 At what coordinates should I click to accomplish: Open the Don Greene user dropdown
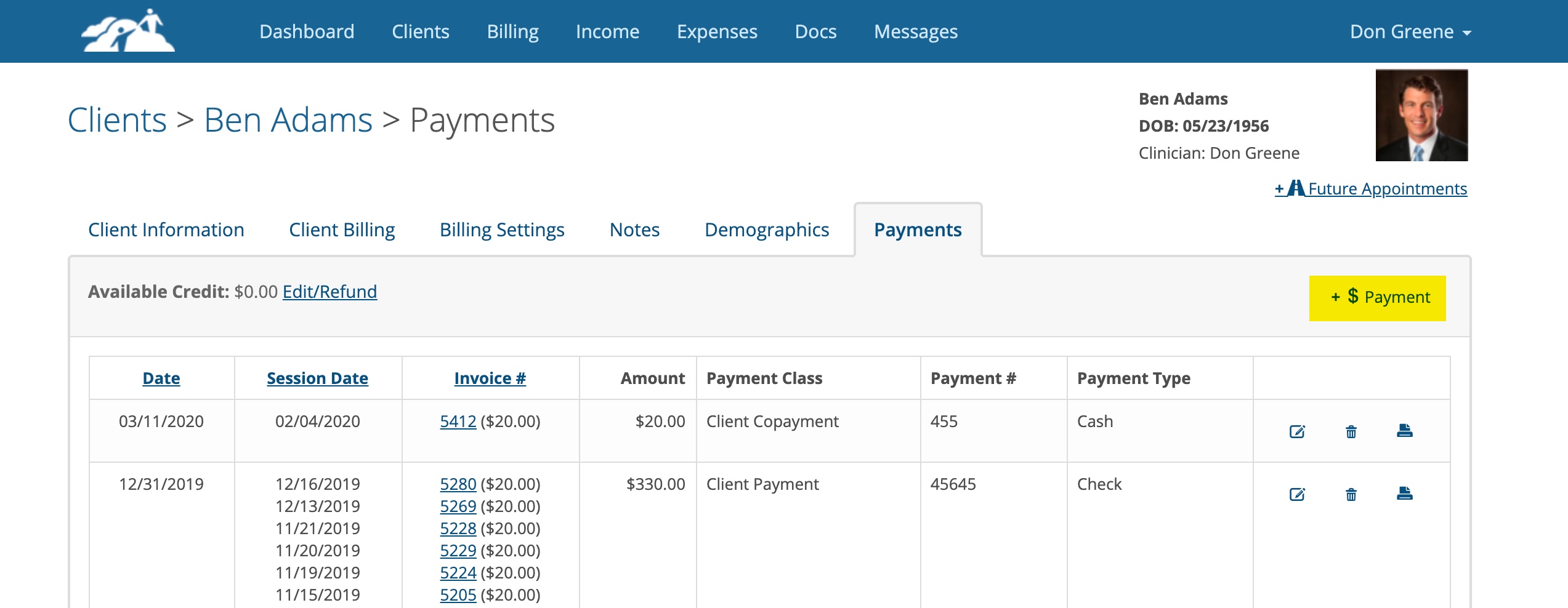[x=1410, y=31]
